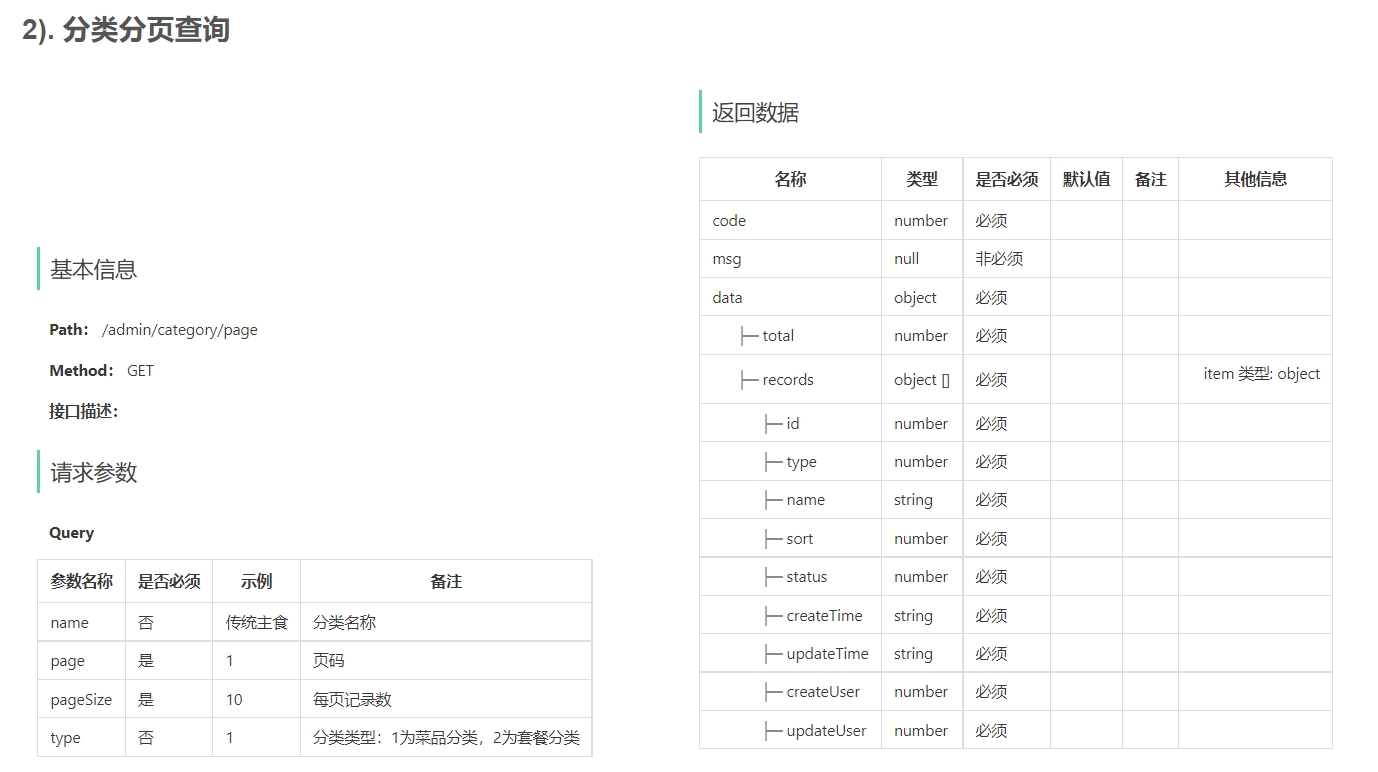Click the "object []" type of records
Viewport: 1378px width, 772px height.
[x=922, y=380]
